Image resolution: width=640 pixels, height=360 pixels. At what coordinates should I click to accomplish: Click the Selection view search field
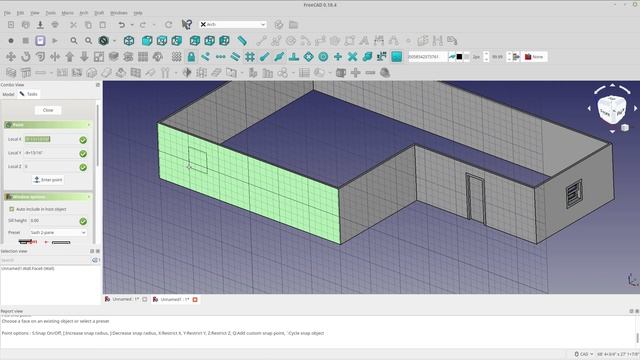46,260
